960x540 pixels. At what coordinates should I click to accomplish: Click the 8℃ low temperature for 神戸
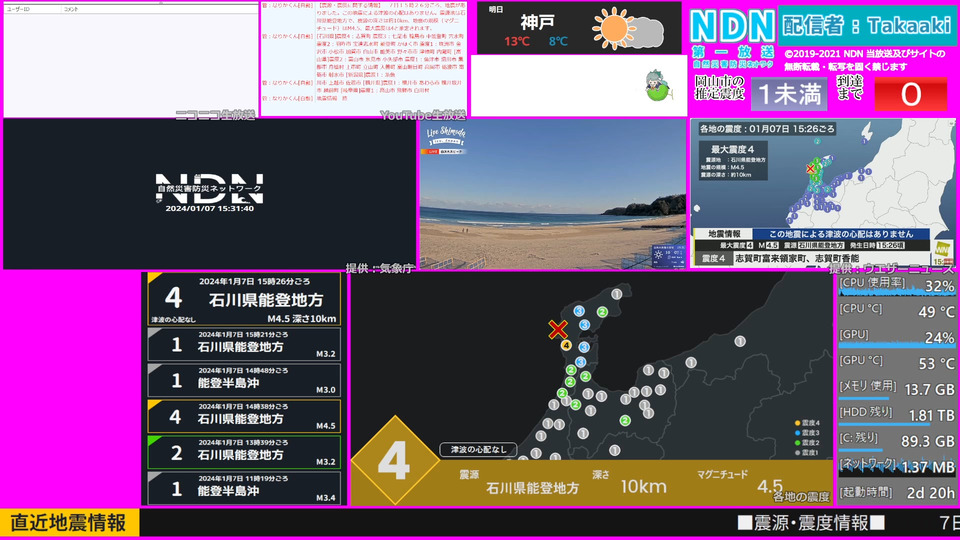pyautogui.click(x=558, y=42)
